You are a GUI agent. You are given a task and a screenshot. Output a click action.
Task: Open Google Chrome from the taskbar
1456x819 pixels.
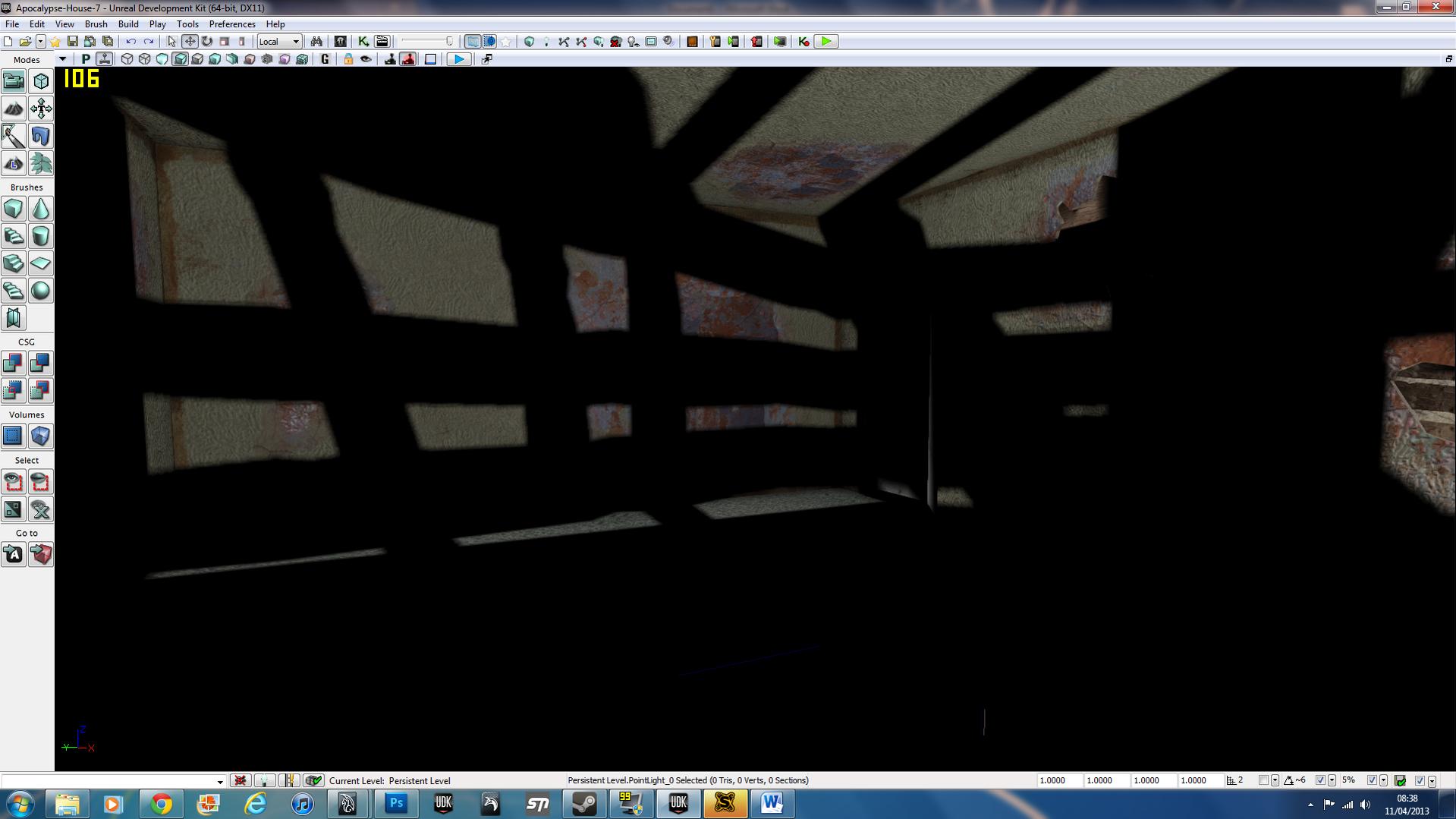pyautogui.click(x=161, y=804)
